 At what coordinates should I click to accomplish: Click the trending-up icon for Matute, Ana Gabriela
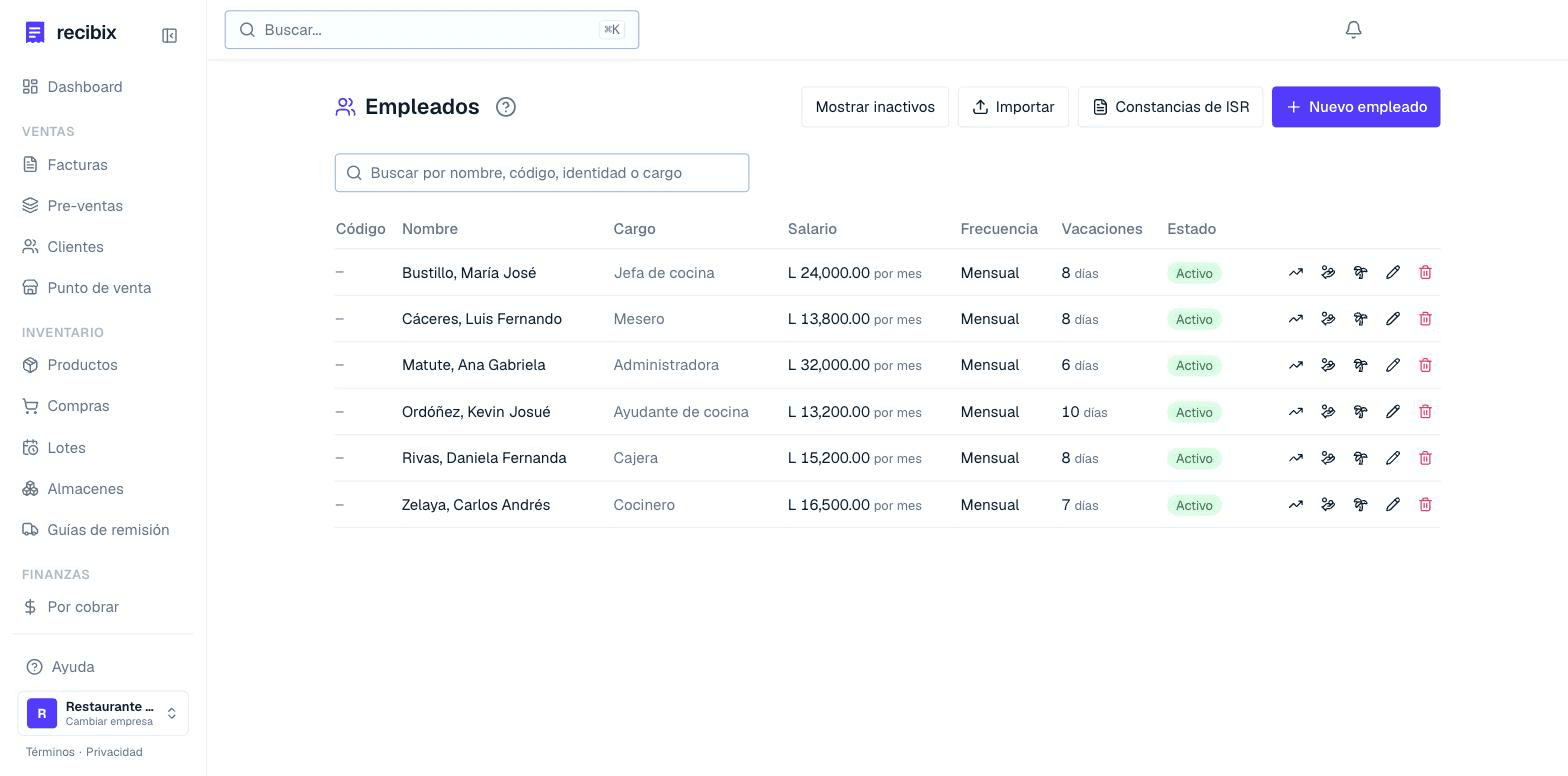[1295, 365]
